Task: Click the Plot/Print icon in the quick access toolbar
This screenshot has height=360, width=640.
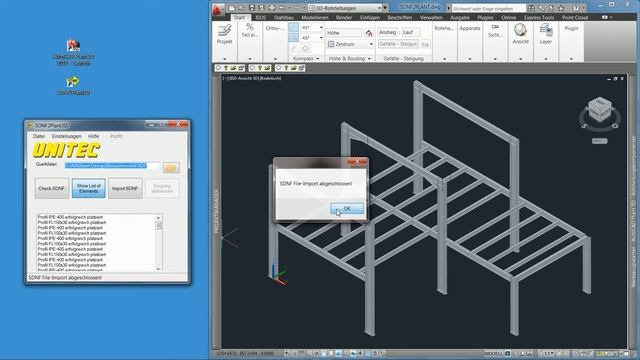Action: pyautogui.click(x=271, y=8)
